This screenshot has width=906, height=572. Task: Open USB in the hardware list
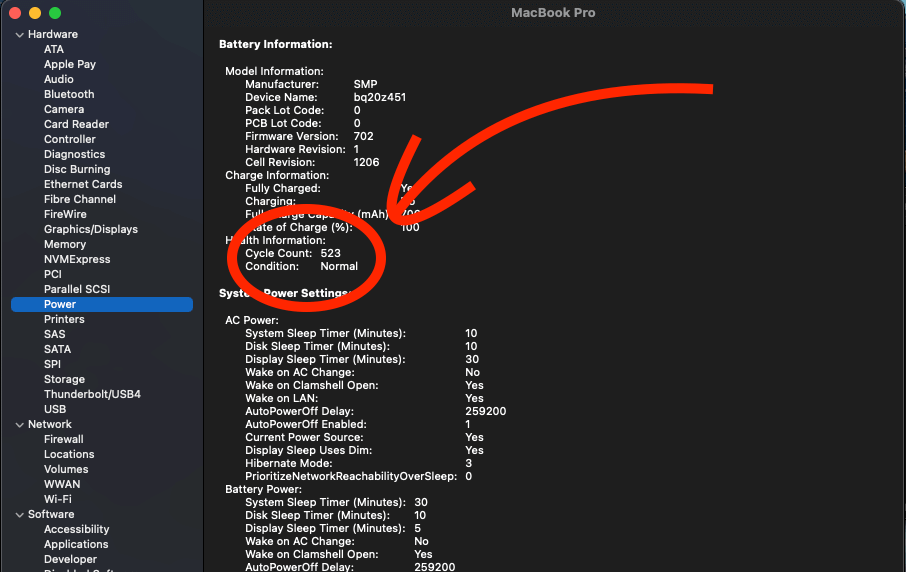coord(55,410)
